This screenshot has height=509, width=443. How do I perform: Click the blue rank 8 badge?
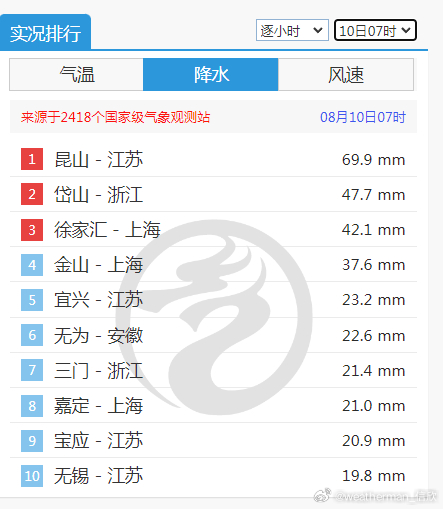click(x=32, y=405)
